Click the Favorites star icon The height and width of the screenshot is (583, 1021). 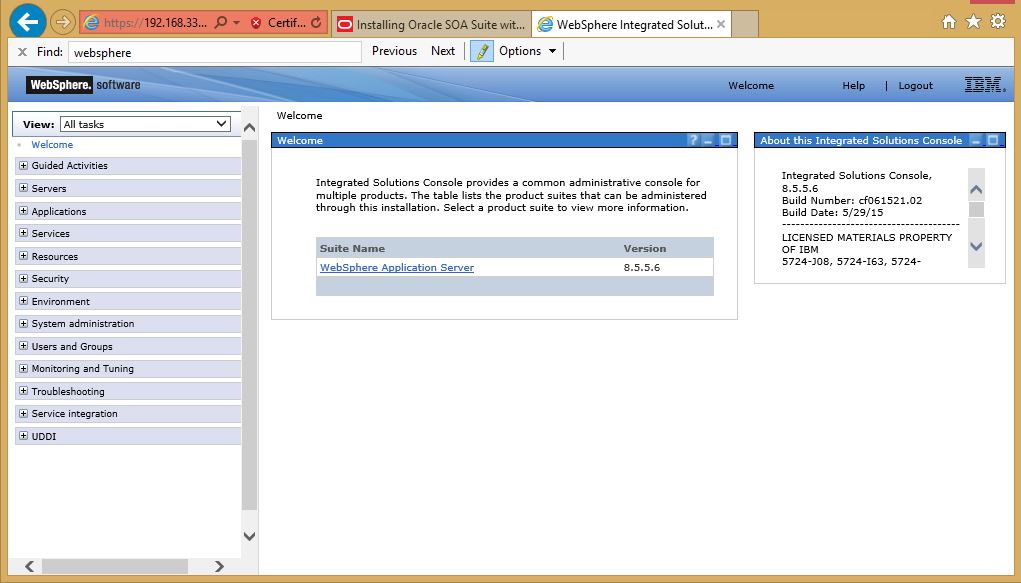pos(972,20)
